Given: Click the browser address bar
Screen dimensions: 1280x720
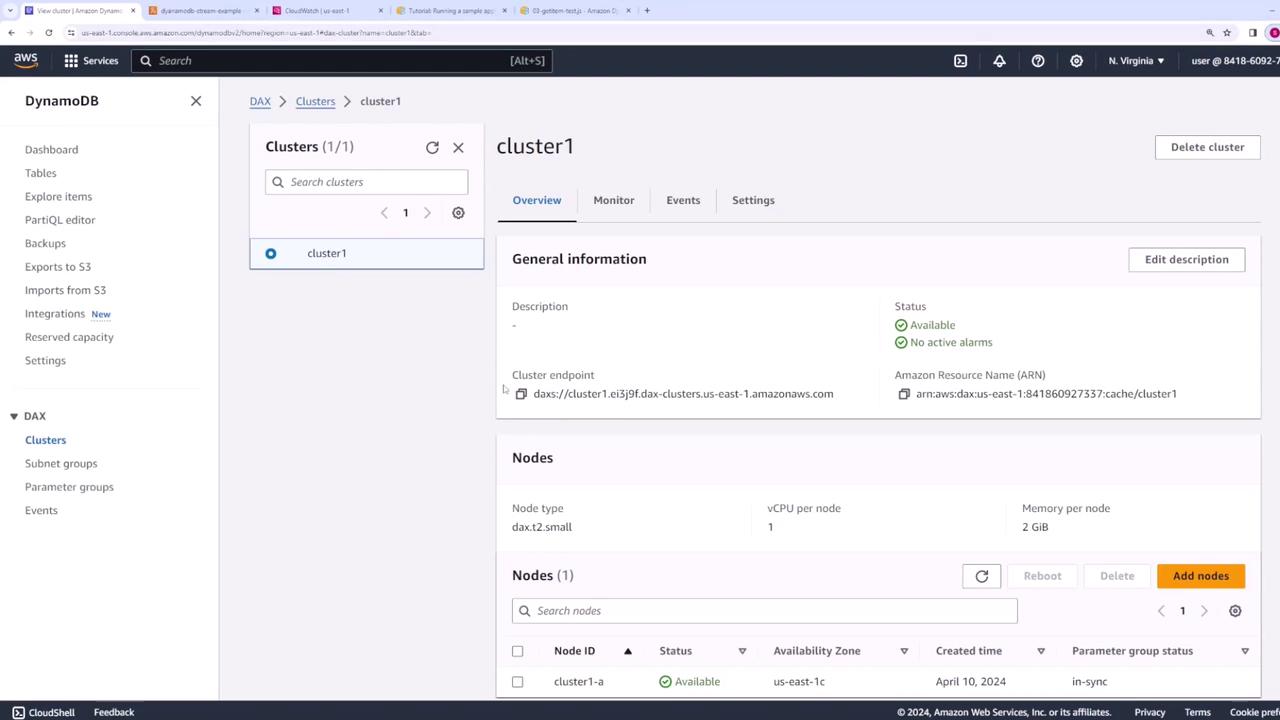Looking at the screenshot, I should [x=630, y=33].
